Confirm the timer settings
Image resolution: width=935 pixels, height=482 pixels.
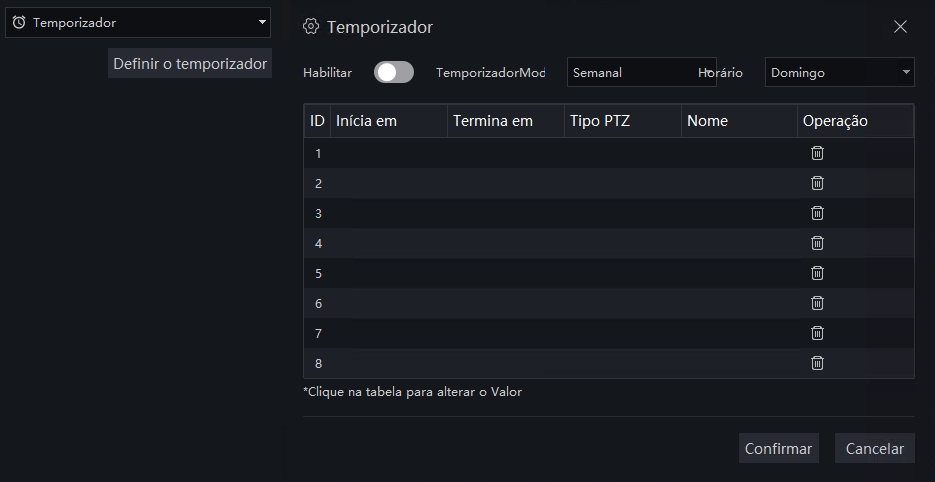pos(779,449)
